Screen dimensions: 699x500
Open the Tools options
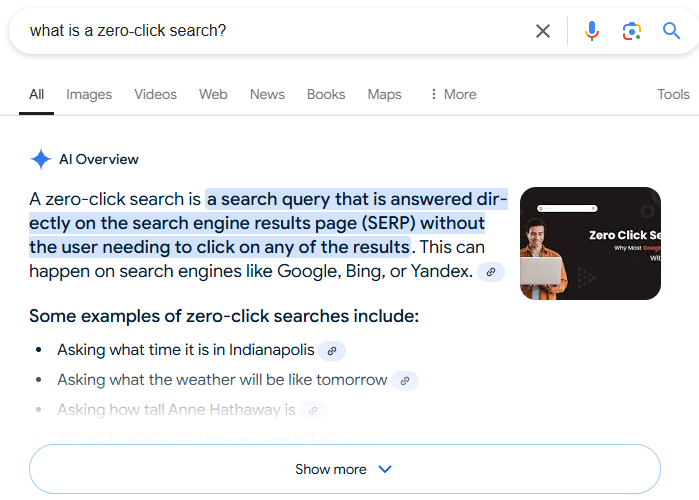[x=673, y=94]
